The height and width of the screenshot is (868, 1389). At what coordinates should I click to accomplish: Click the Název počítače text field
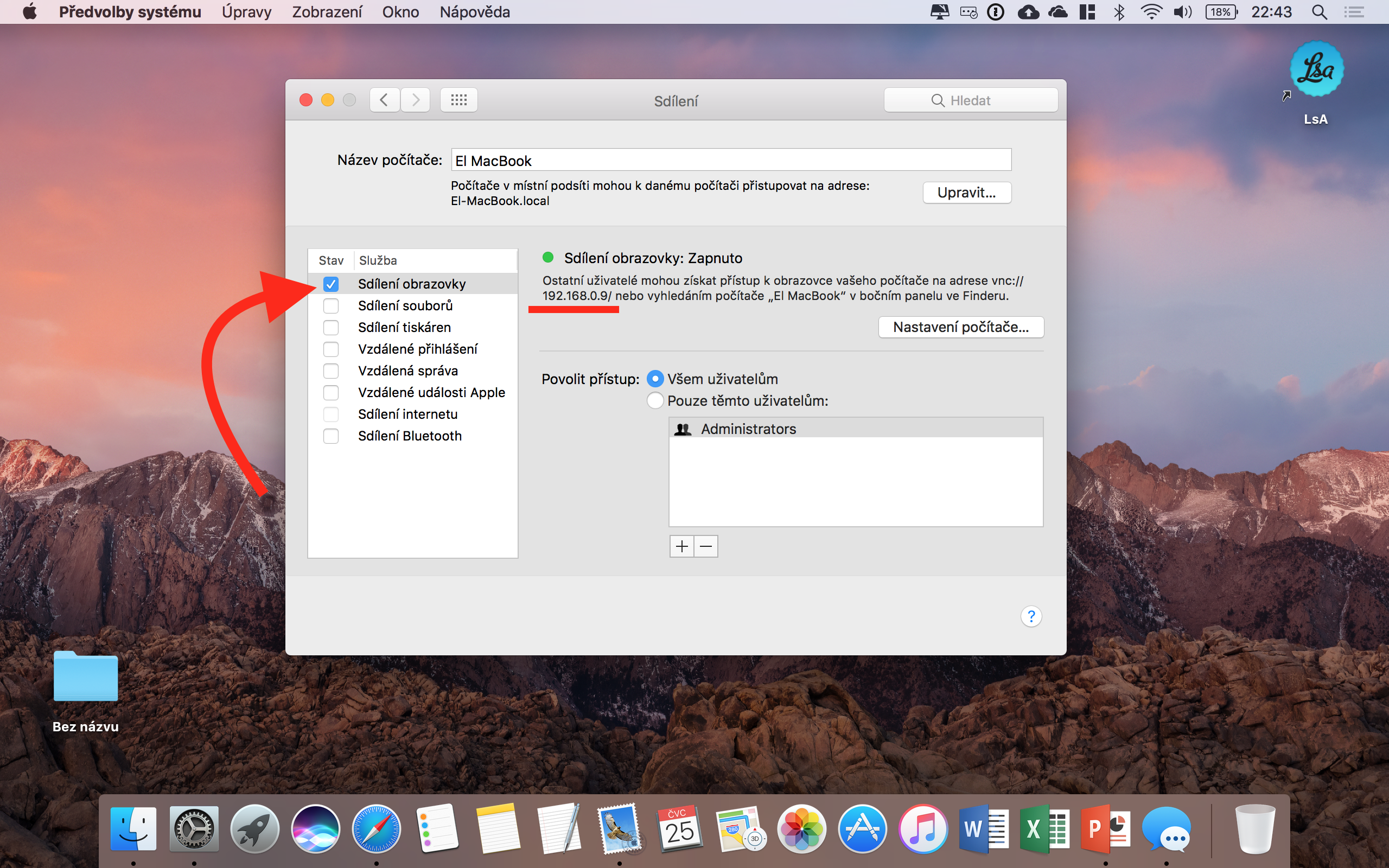click(731, 160)
